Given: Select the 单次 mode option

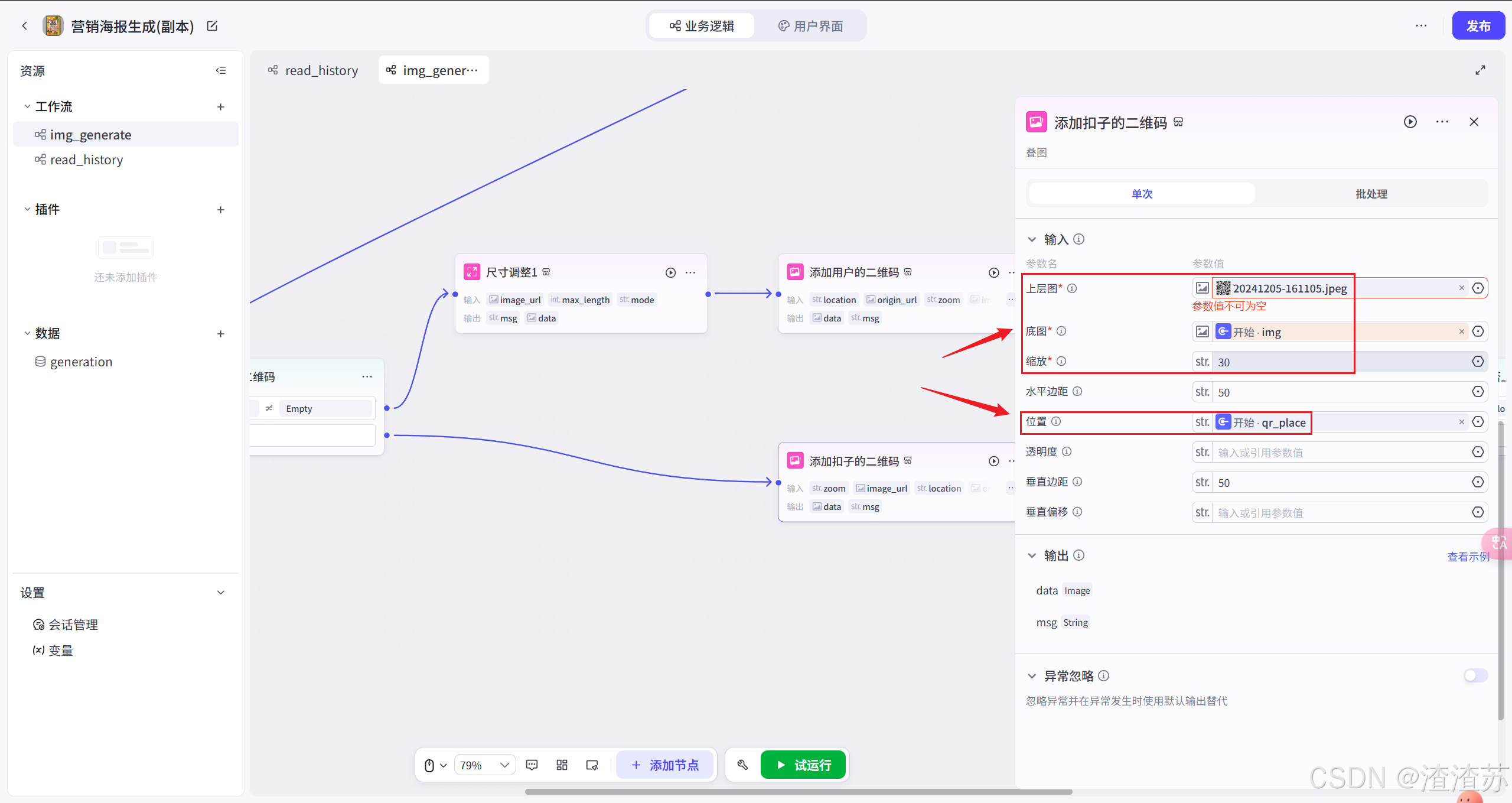Looking at the screenshot, I should (1141, 194).
